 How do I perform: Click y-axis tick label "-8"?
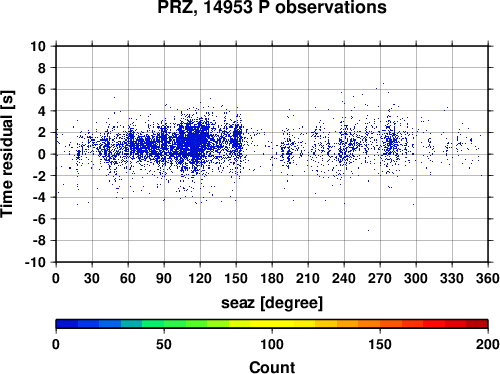coord(39,241)
